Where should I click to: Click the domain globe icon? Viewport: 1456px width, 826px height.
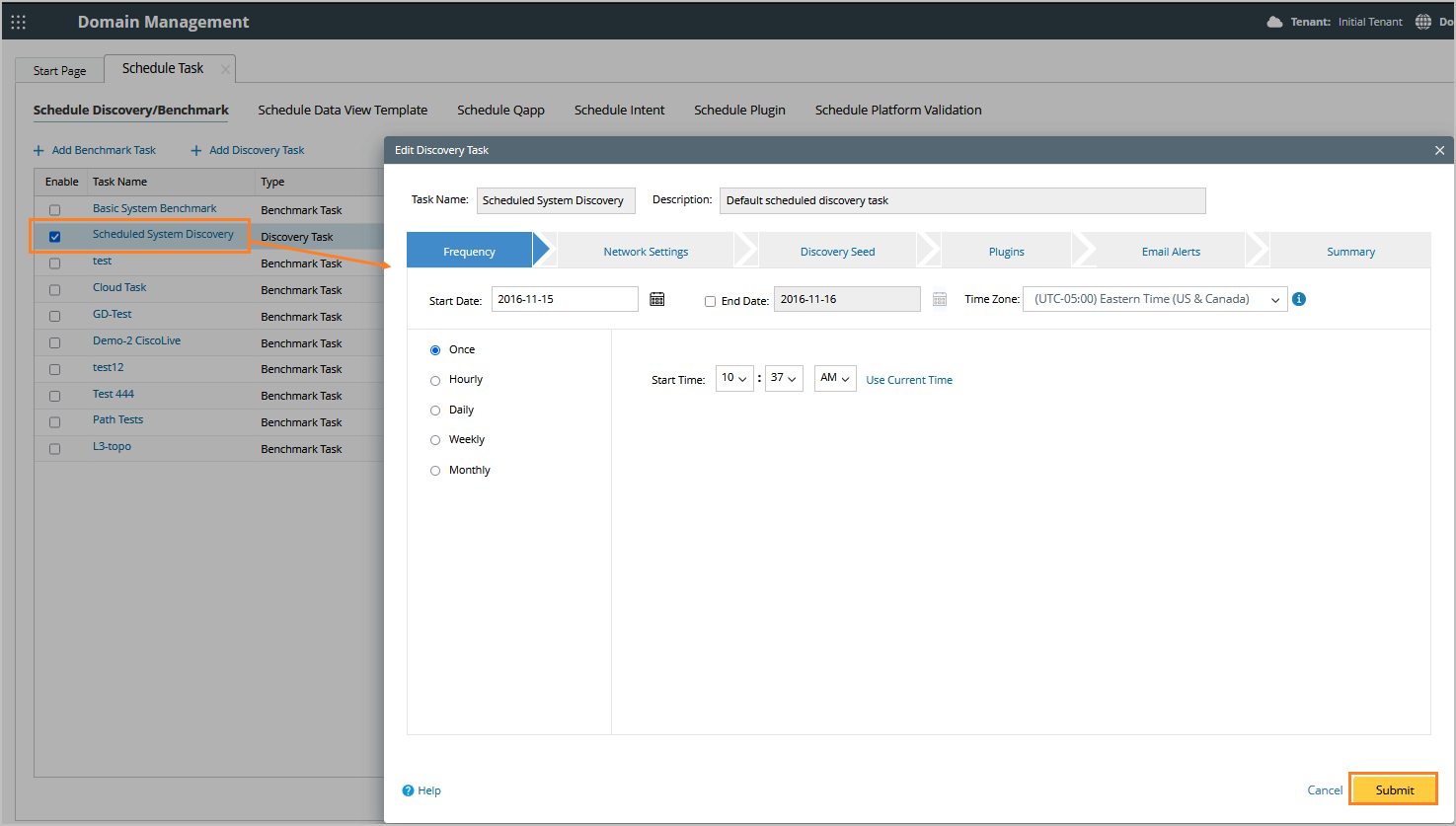pos(1423,22)
